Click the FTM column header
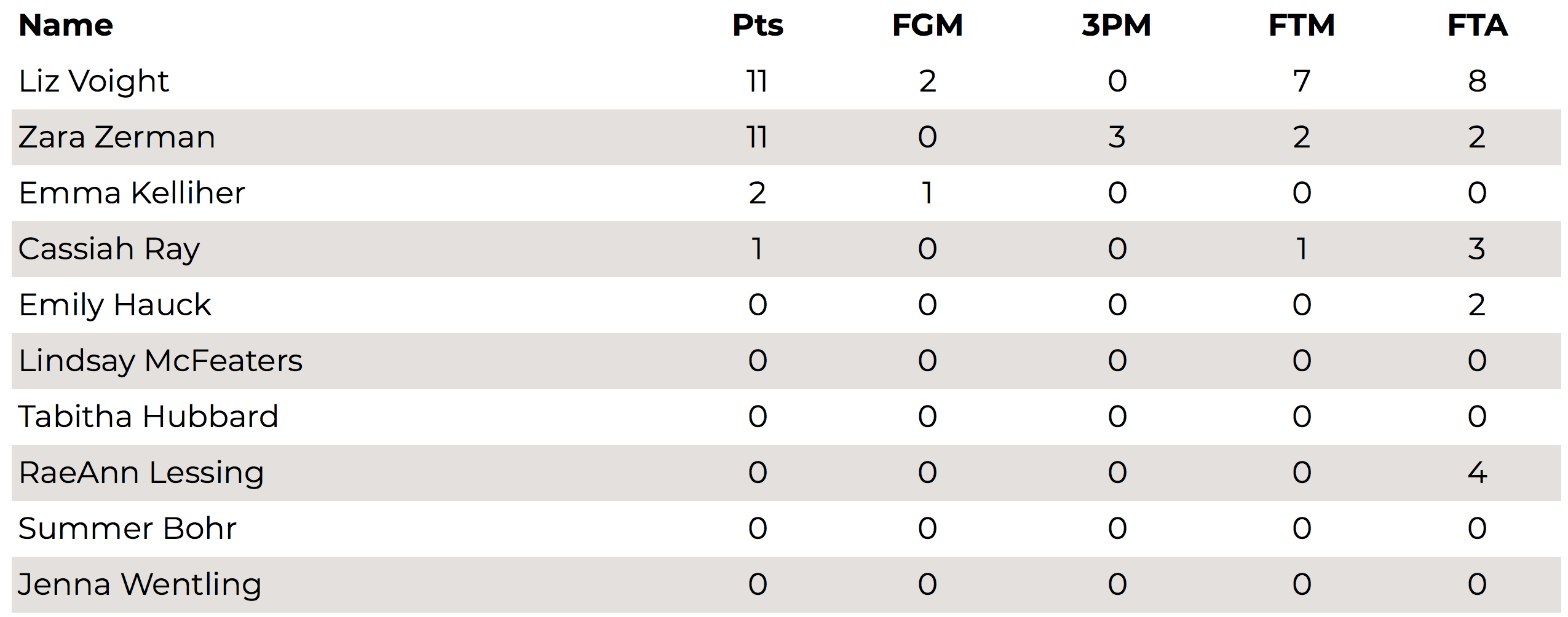 [x=1302, y=25]
